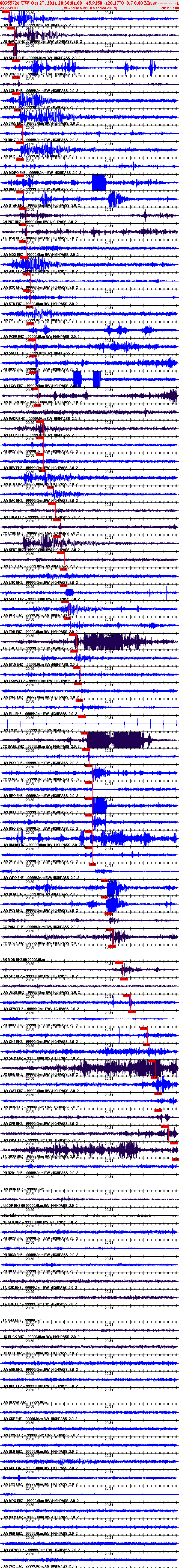
Task: Select the CN PNT BHZ trace label
Action: click(40, 222)
